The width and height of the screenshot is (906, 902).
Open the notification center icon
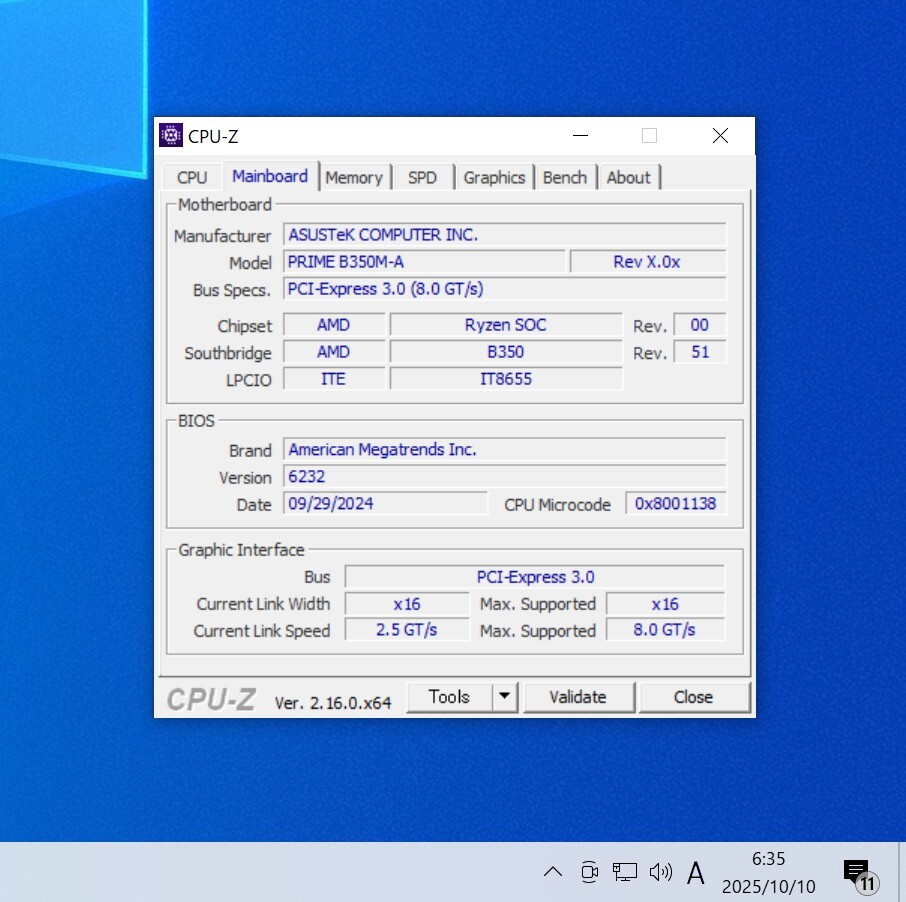[x=858, y=873]
